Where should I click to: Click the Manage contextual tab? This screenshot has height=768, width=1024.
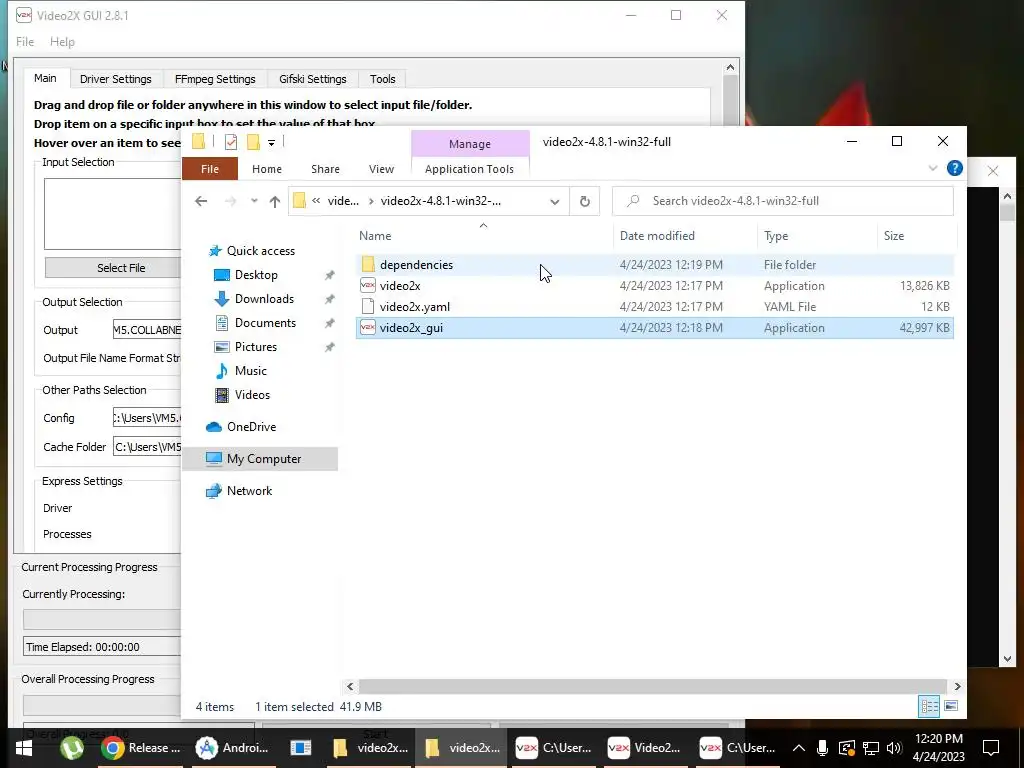coord(470,144)
